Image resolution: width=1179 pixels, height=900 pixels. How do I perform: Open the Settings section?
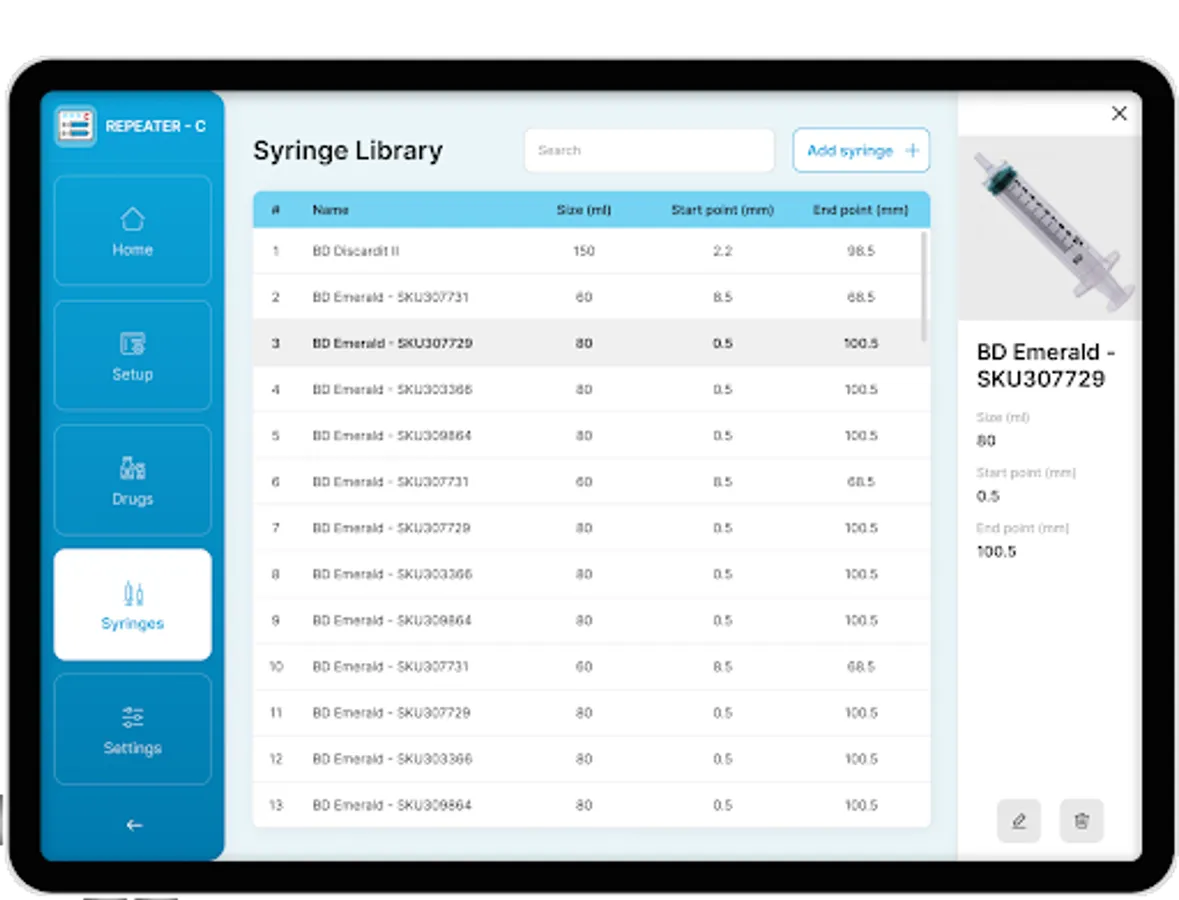132,729
